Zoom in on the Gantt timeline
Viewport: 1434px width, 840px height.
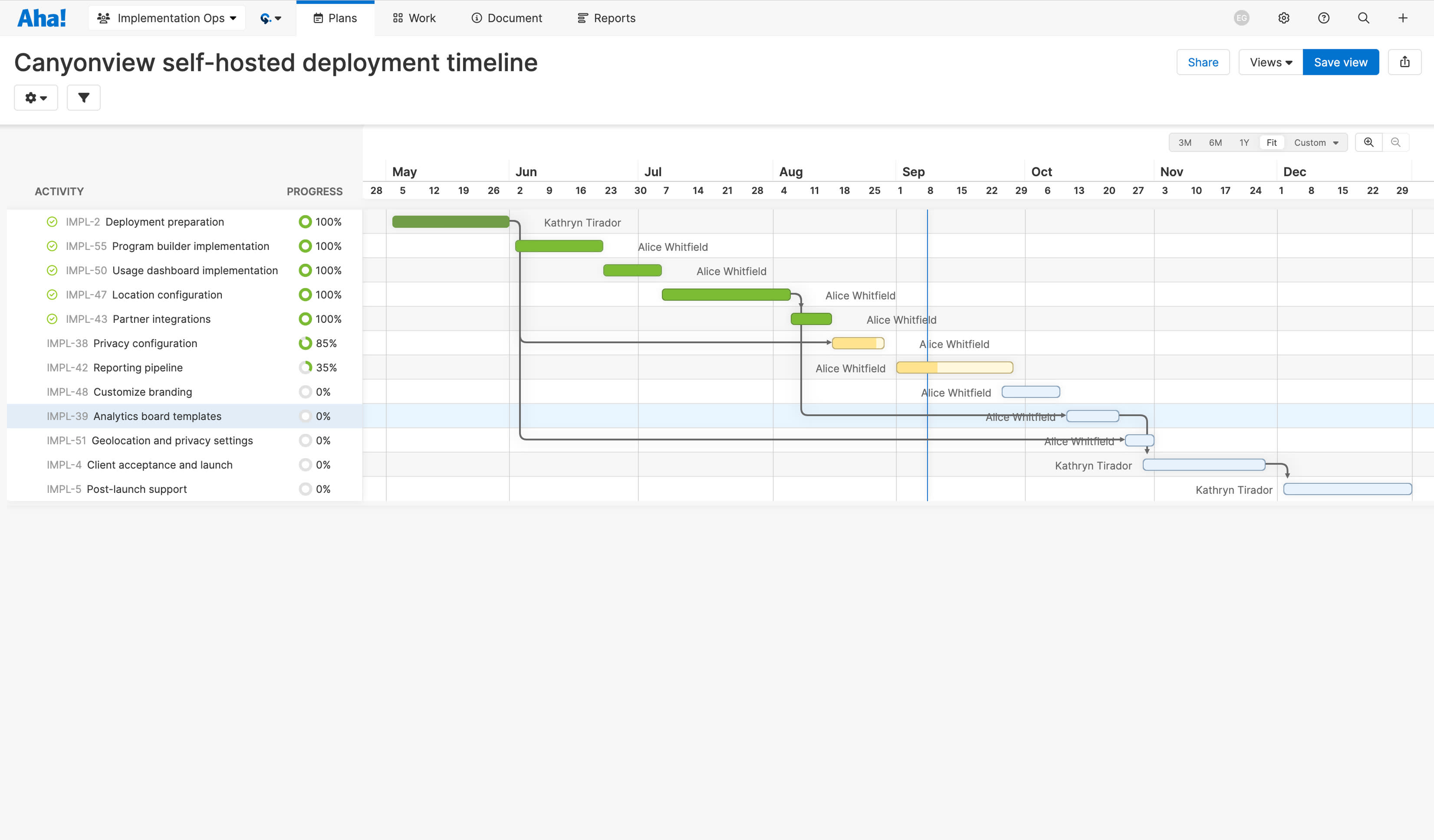tap(1368, 142)
